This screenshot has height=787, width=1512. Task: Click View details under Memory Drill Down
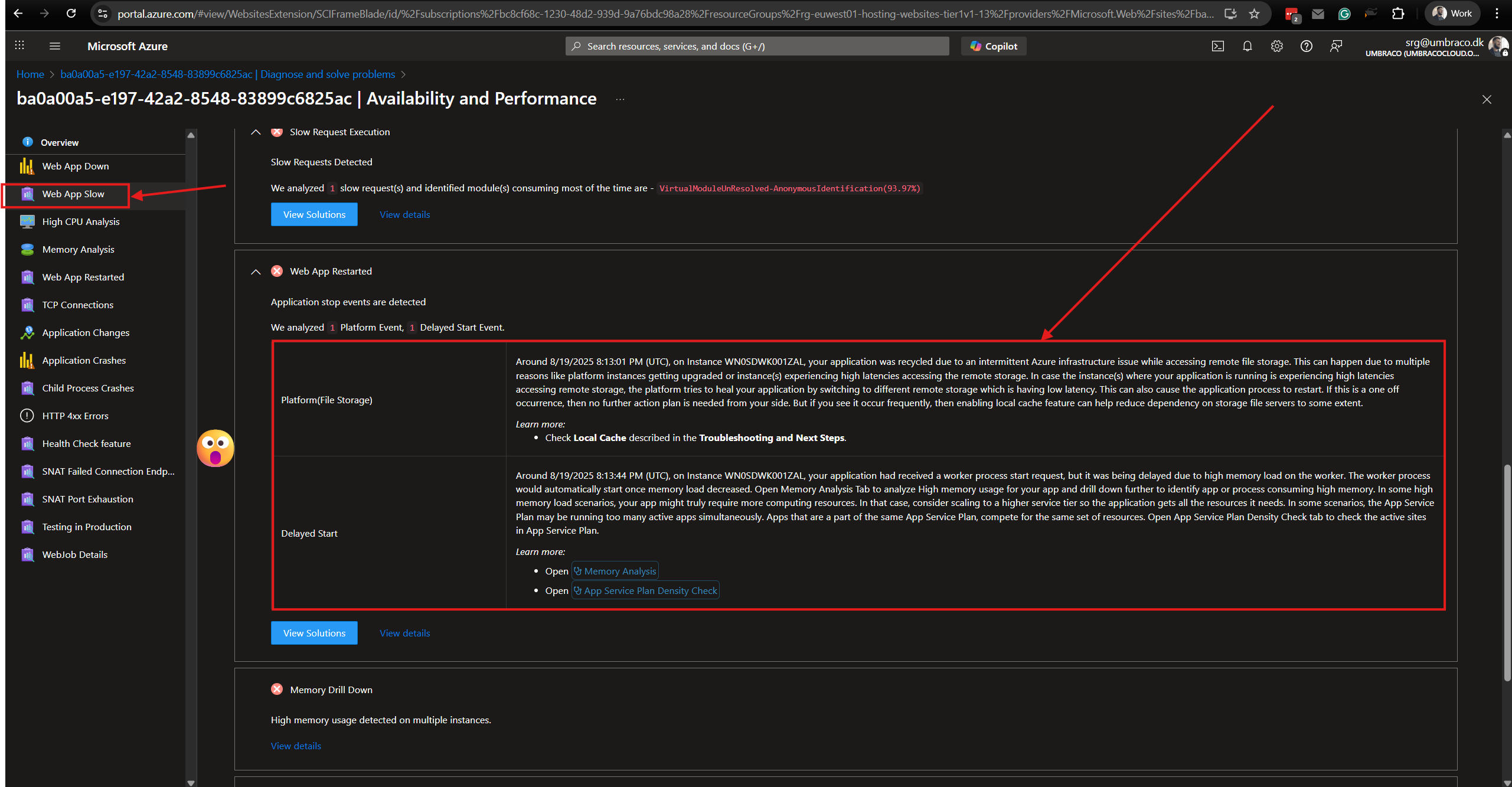point(296,746)
